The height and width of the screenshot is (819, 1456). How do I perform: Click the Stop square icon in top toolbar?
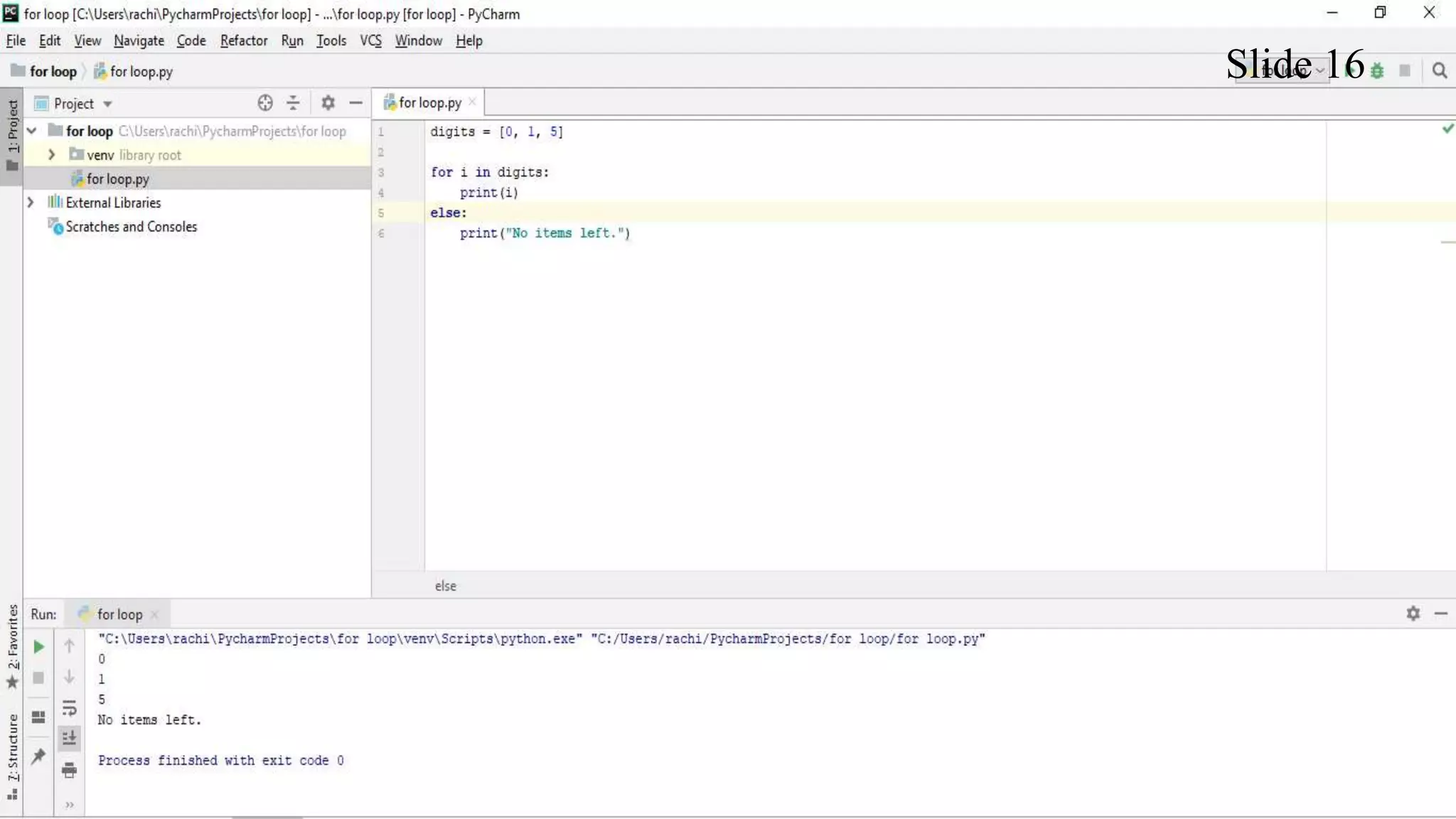point(1405,70)
